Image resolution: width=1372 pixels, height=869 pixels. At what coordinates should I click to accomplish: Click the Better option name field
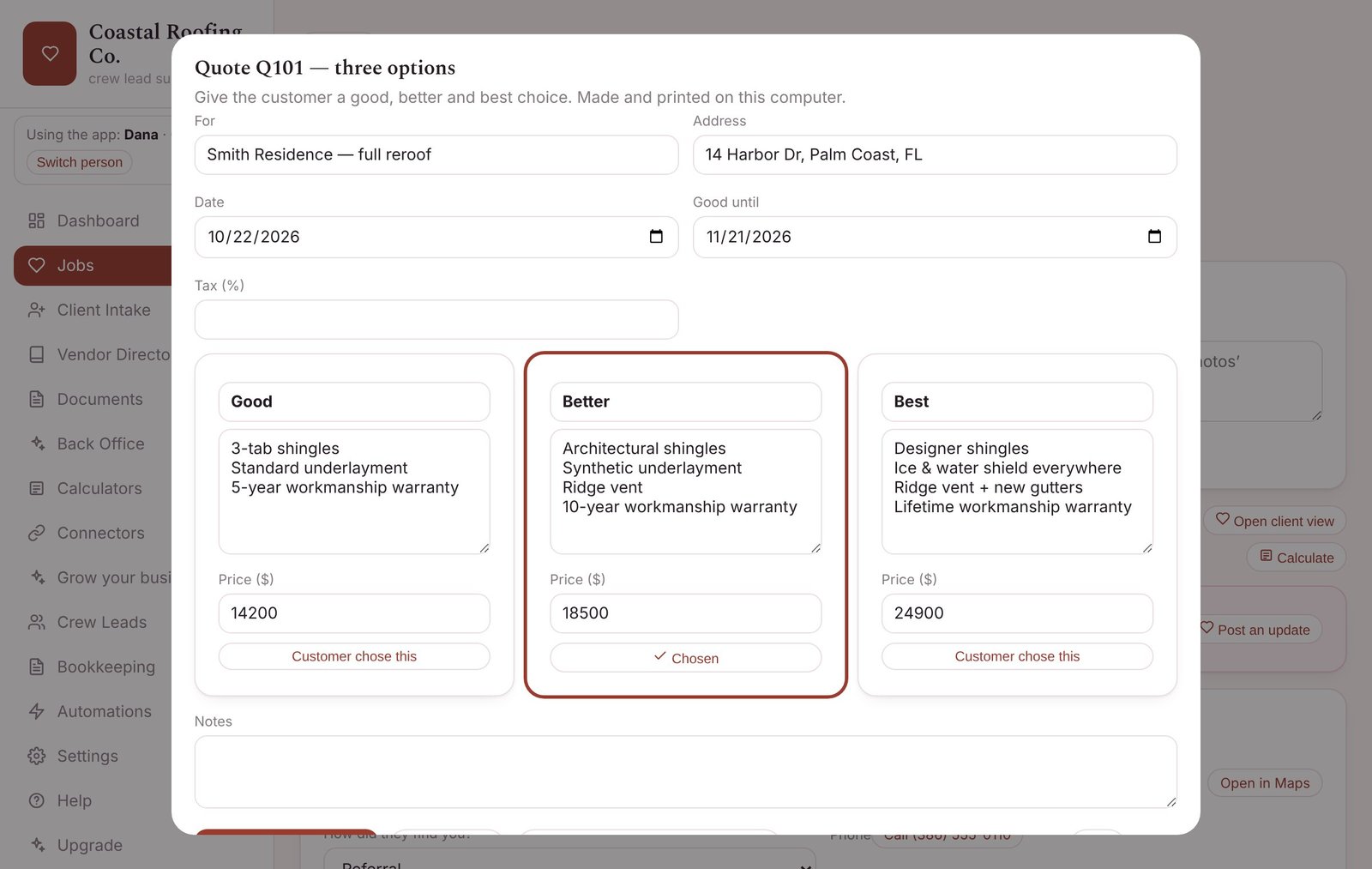coord(685,401)
